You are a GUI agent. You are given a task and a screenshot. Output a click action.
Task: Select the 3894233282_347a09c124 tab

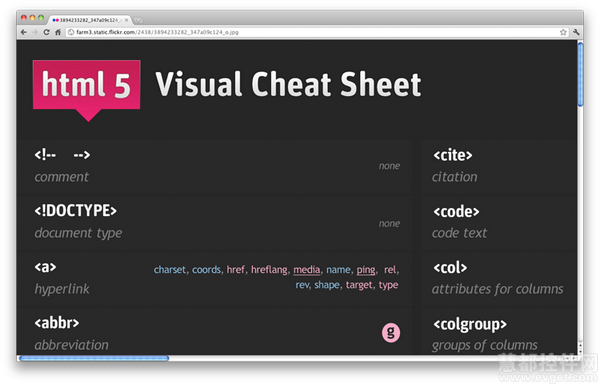[x=90, y=20]
